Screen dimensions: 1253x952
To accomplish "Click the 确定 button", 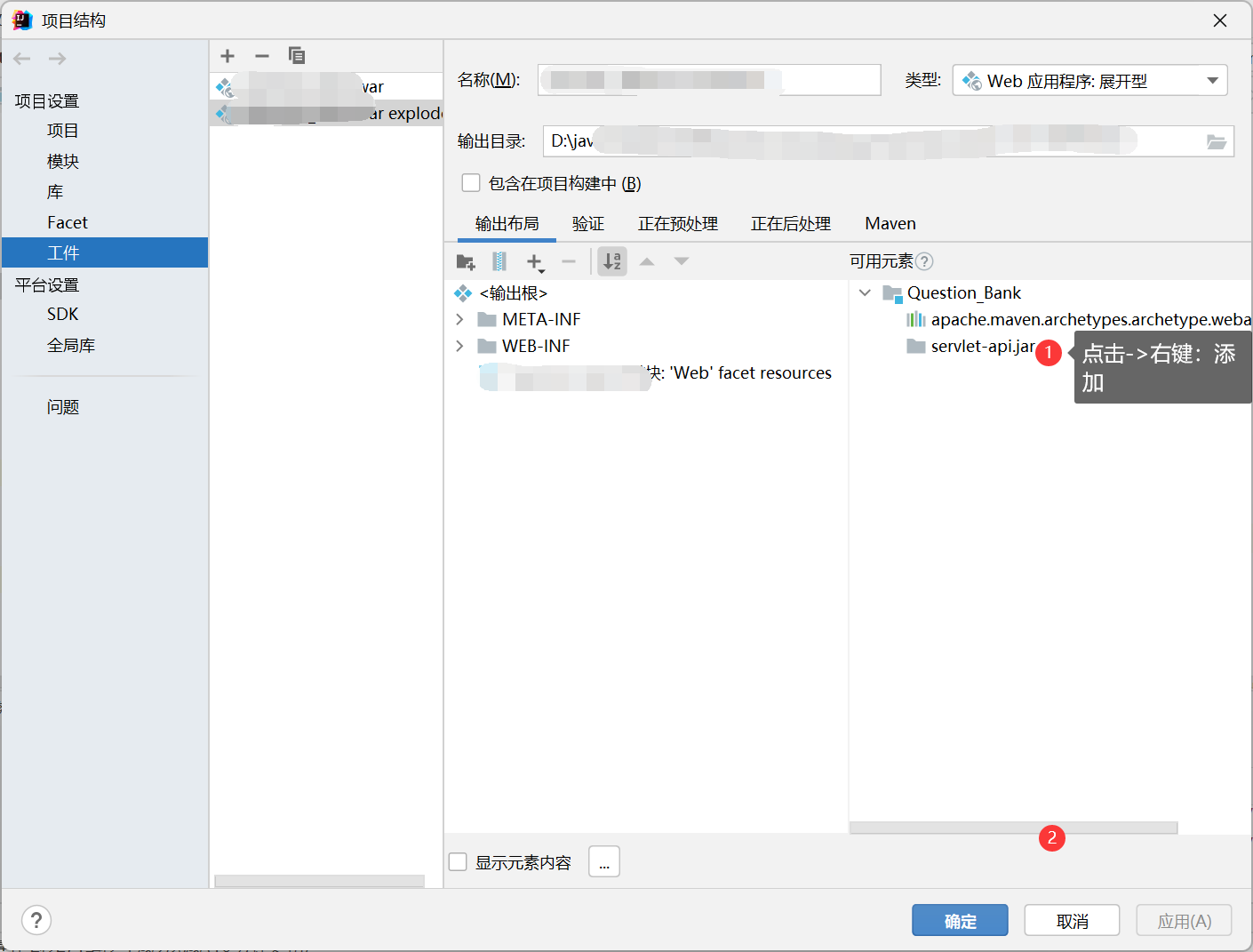I will click(x=960, y=921).
